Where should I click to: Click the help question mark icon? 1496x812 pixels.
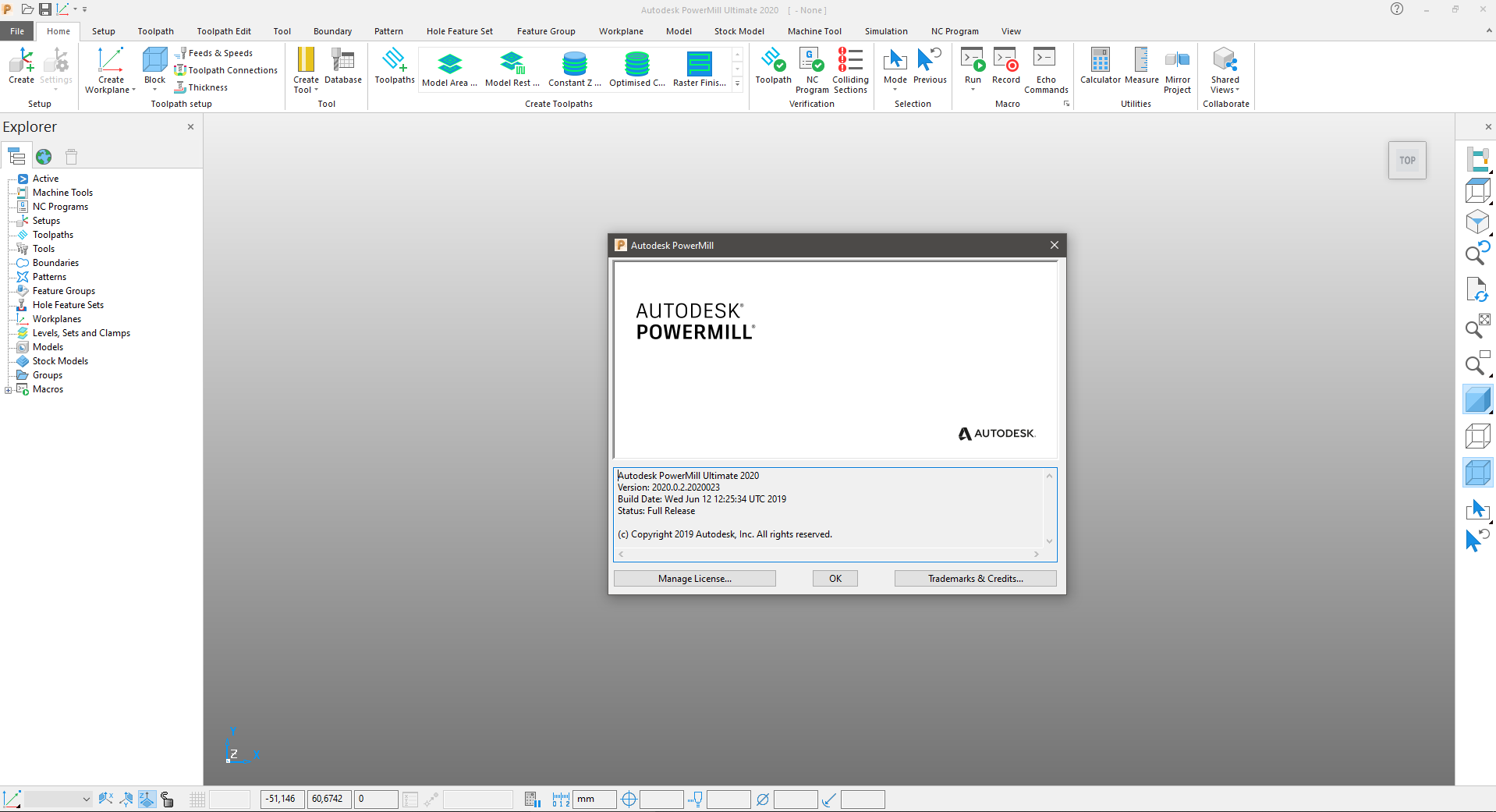pos(1397,9)
